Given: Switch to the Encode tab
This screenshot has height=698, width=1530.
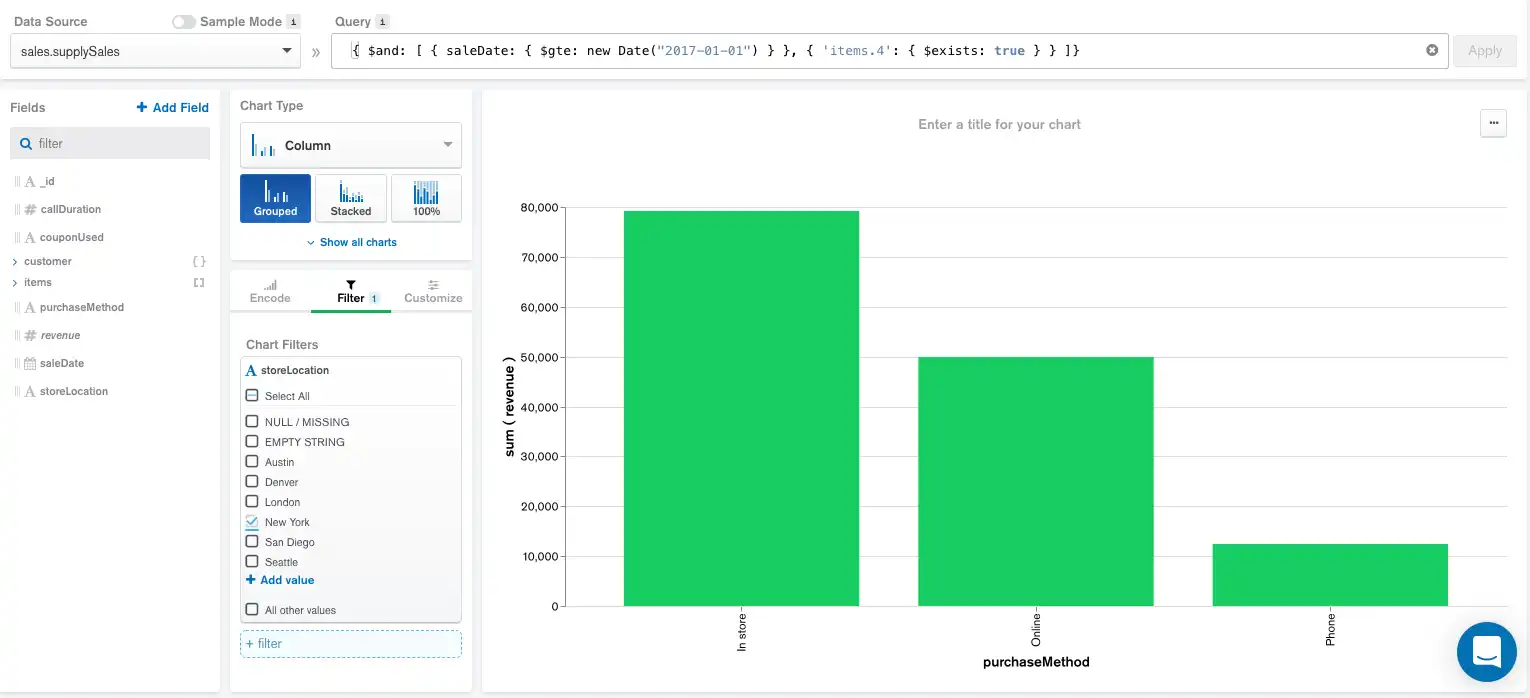Looking at the screenshot, I should click(270, 292).
